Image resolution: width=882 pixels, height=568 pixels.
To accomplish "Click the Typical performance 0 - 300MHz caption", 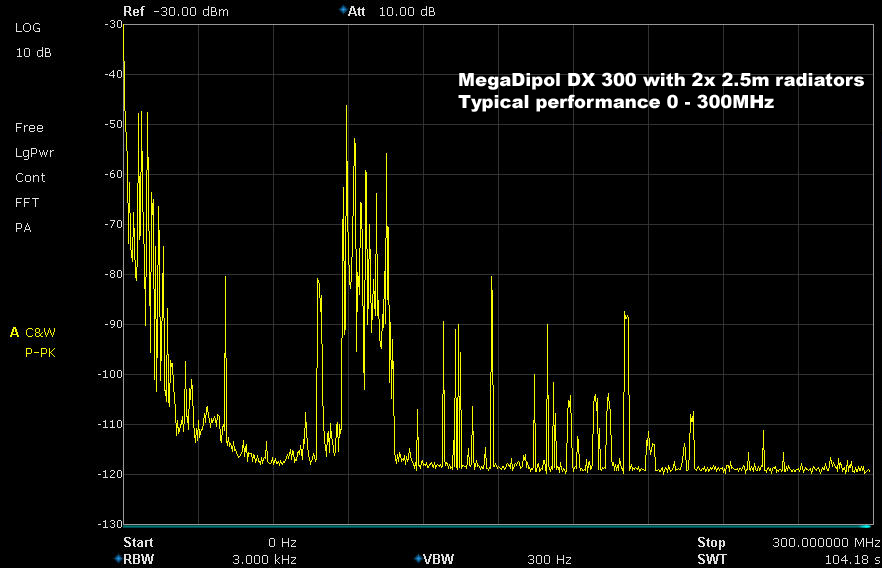I will (616, 102).
